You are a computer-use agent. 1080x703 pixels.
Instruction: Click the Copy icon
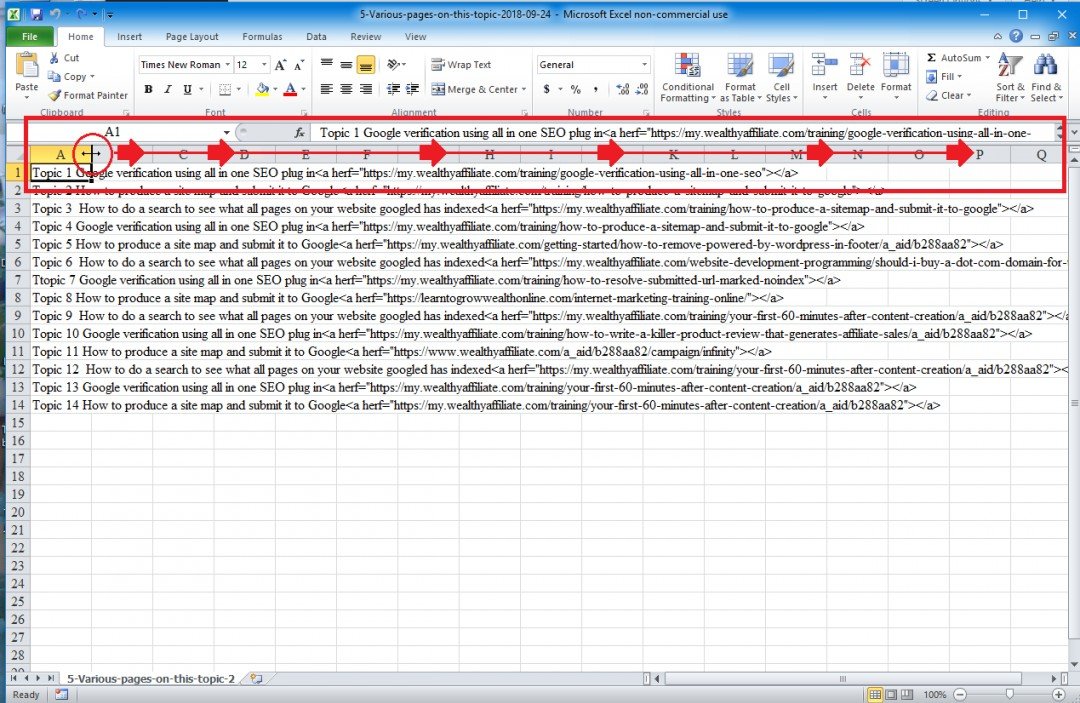54,76
